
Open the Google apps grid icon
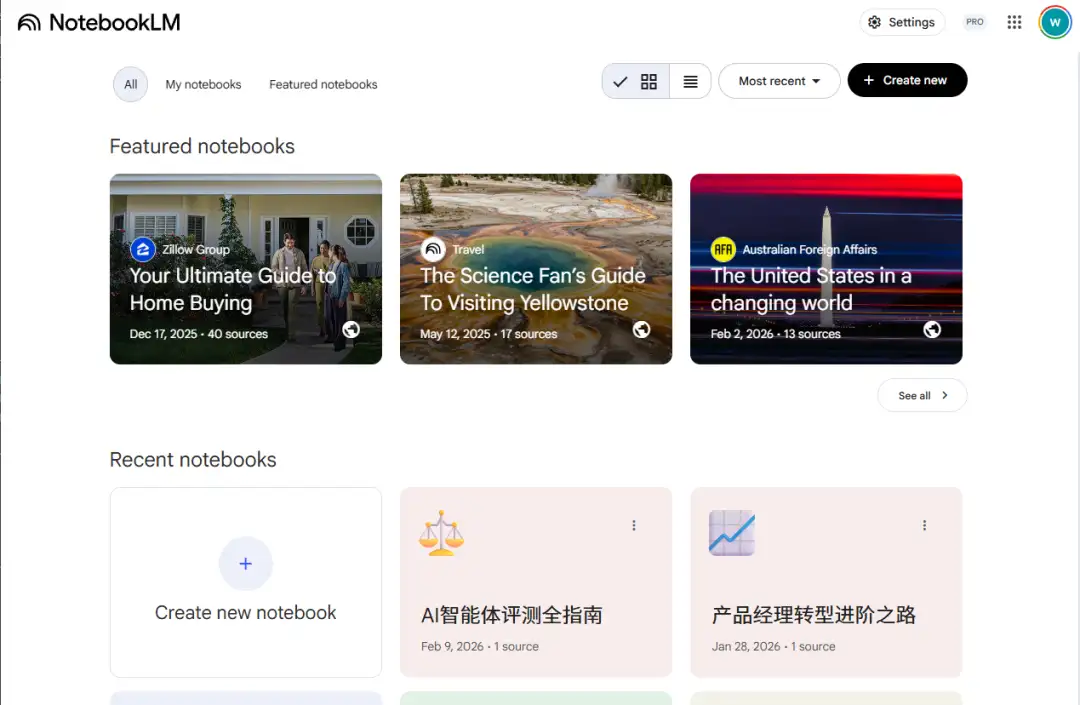click(x=1014, y=22)
